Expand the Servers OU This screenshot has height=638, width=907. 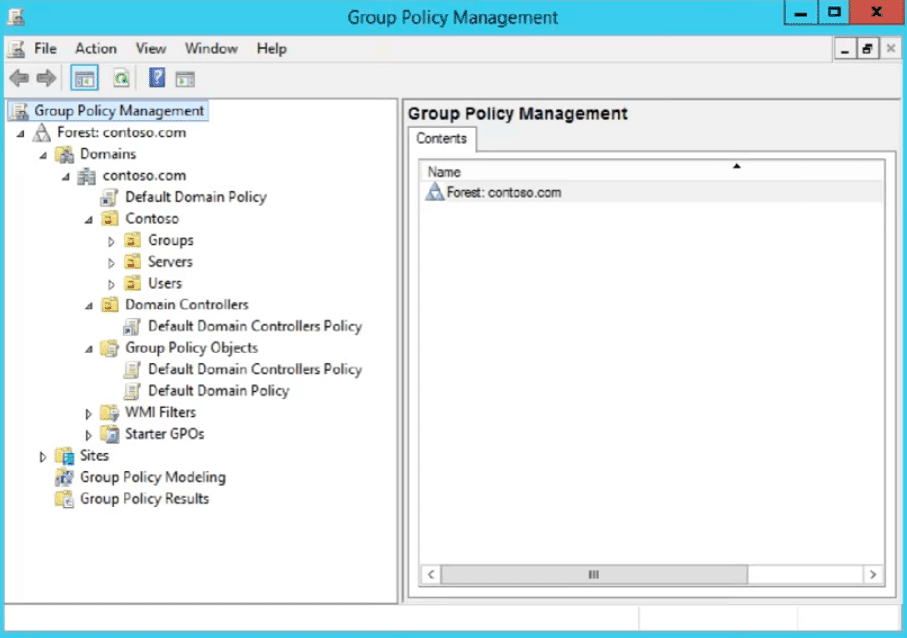[x=111, y=263]
